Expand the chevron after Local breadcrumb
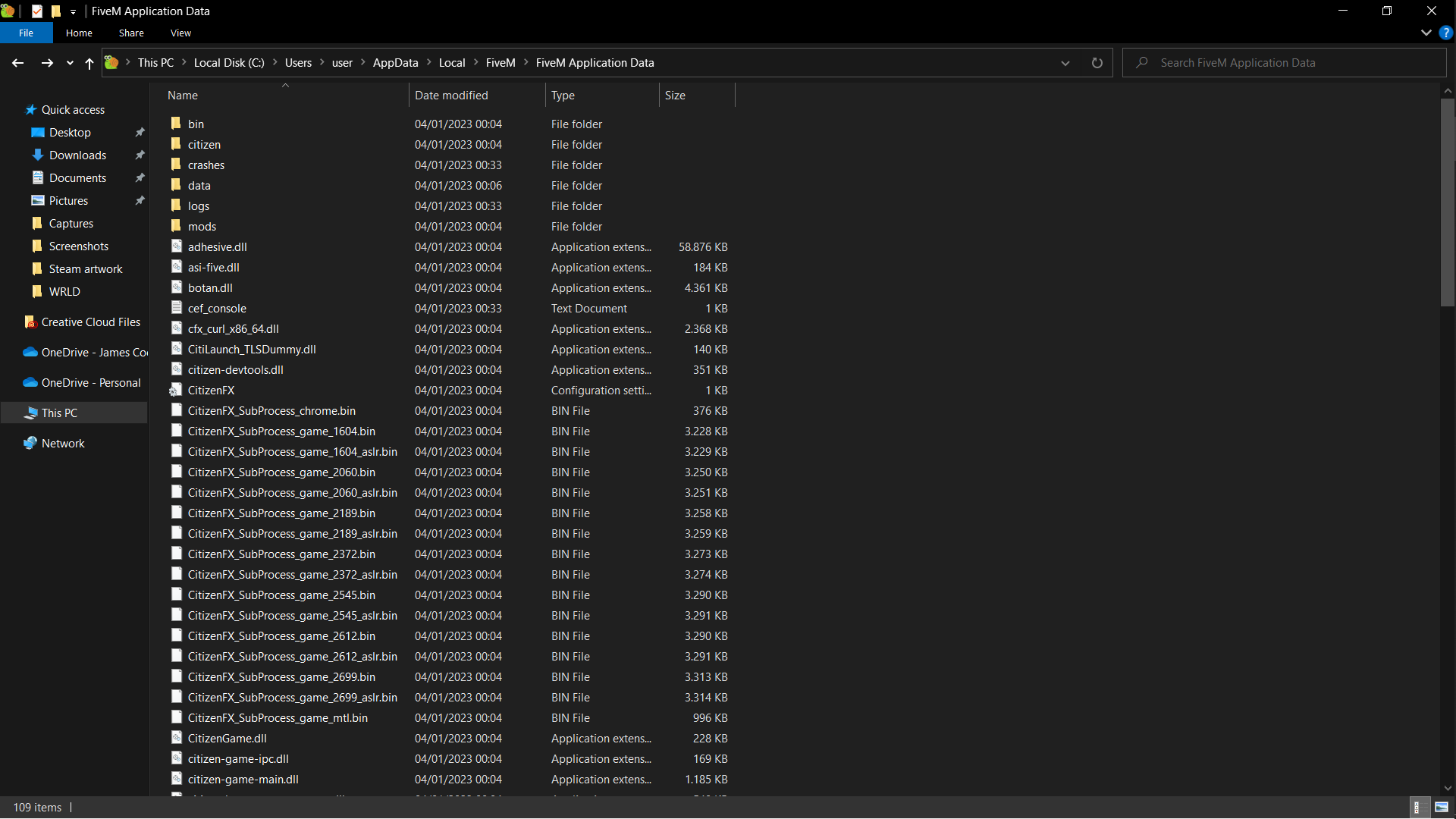 (x=476, y=63)
